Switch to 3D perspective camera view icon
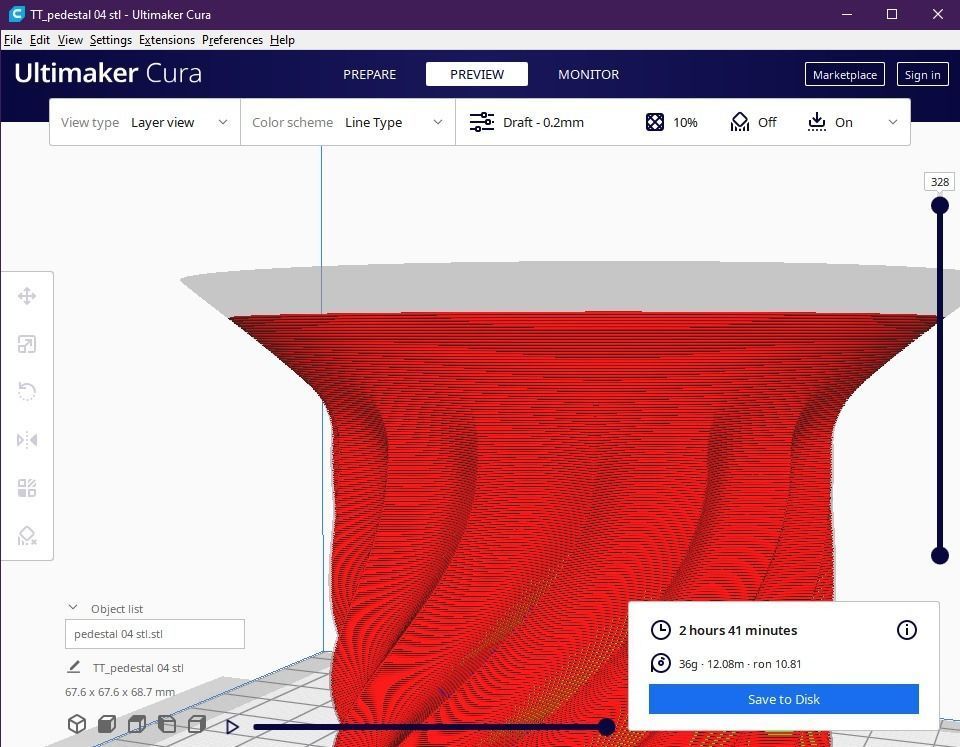Viewport: 960px width, 747px height. point(77,724)
